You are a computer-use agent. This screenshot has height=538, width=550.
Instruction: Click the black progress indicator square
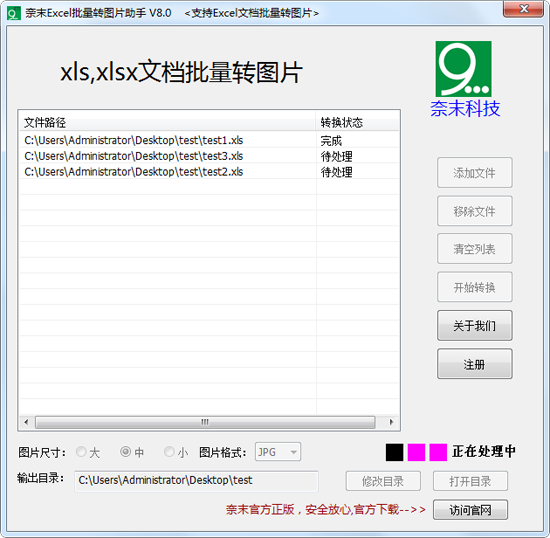(x=395, y=452)
